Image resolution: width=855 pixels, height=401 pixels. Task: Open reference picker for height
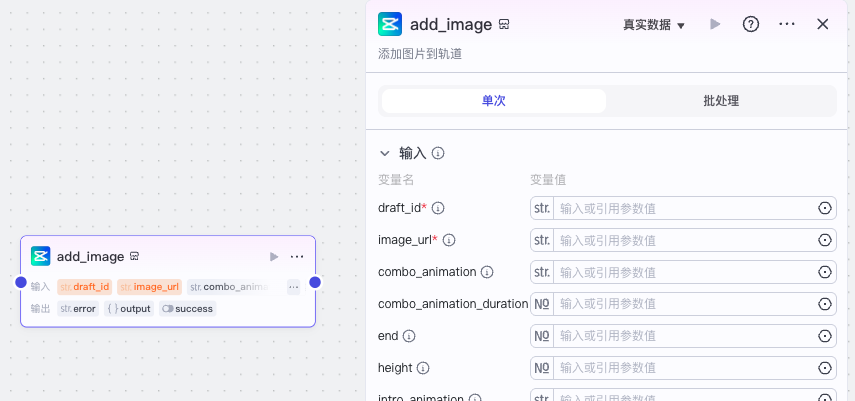824,368
